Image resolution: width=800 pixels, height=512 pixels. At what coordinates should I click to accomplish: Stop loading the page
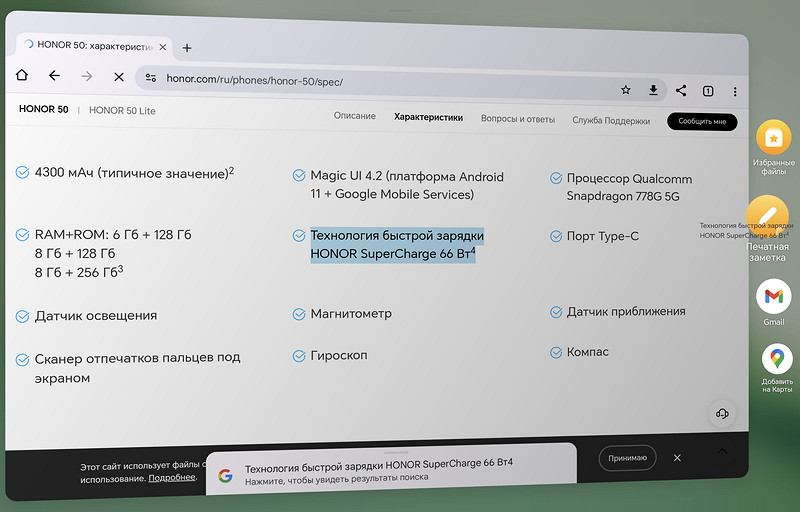pyautogui.click(x=117, y=77)
